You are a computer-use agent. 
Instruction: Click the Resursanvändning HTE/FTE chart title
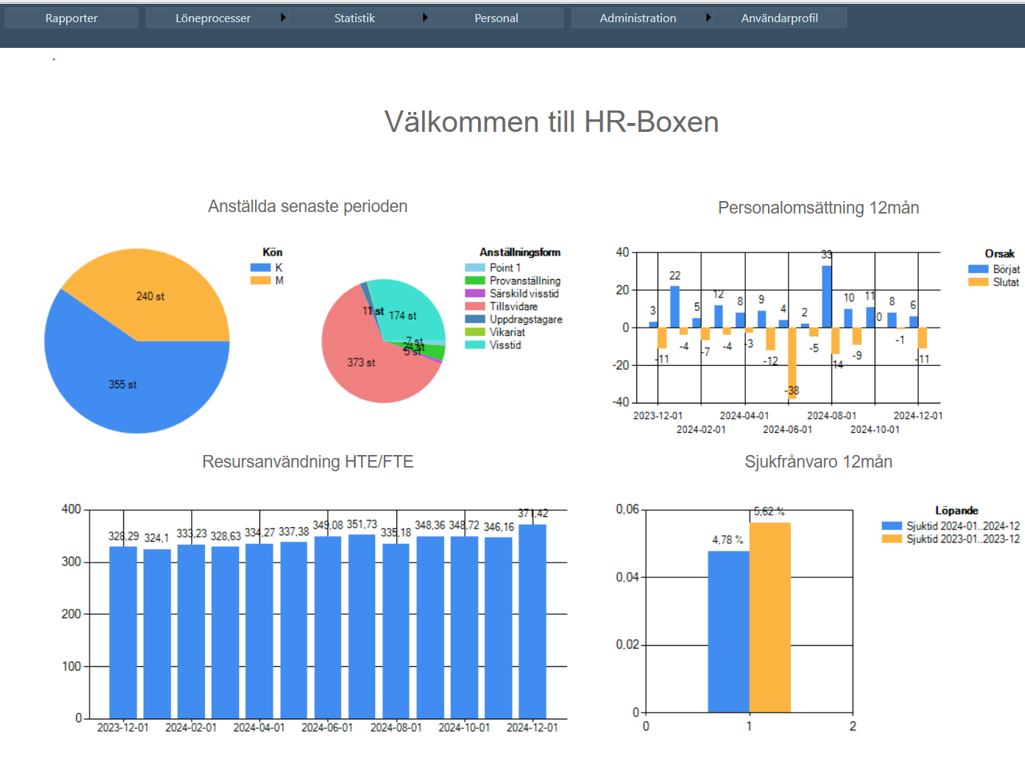pos(308,462)
